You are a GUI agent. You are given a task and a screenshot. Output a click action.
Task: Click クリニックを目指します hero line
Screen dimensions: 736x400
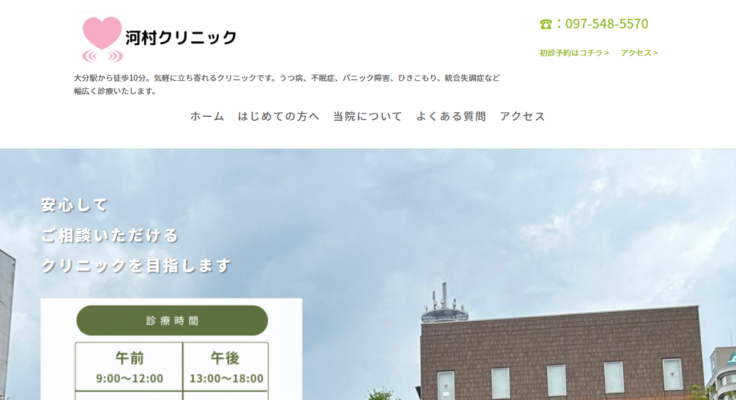(x=136, y=266)
